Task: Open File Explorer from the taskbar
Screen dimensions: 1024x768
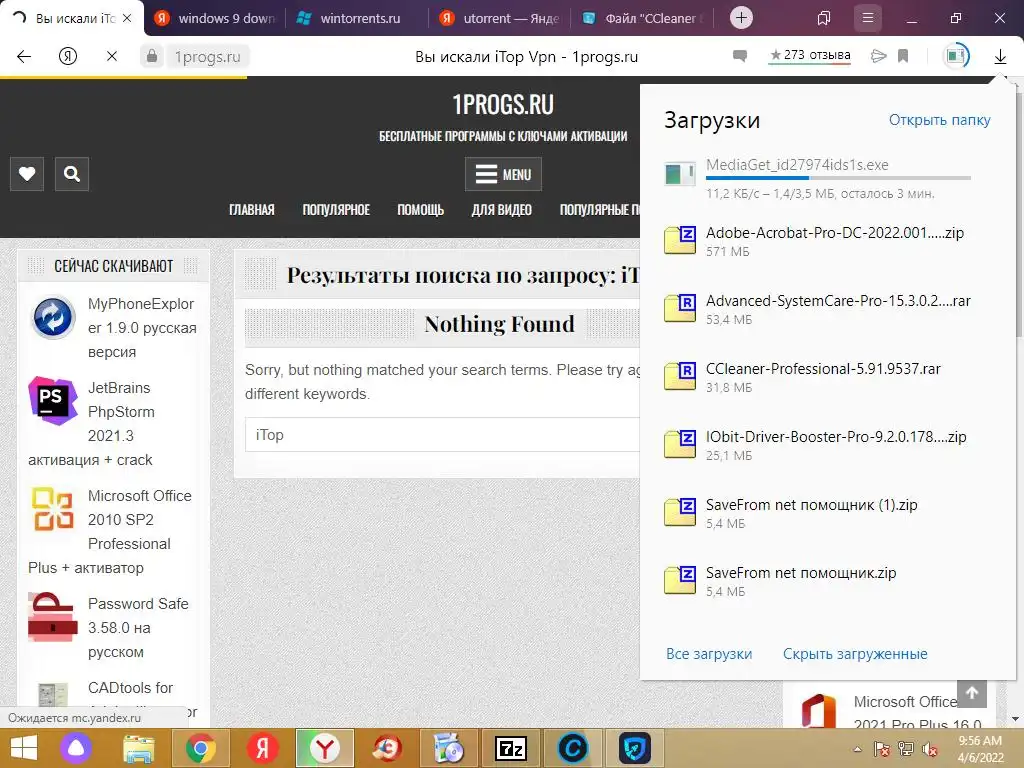Action: [x=138, y=748]
